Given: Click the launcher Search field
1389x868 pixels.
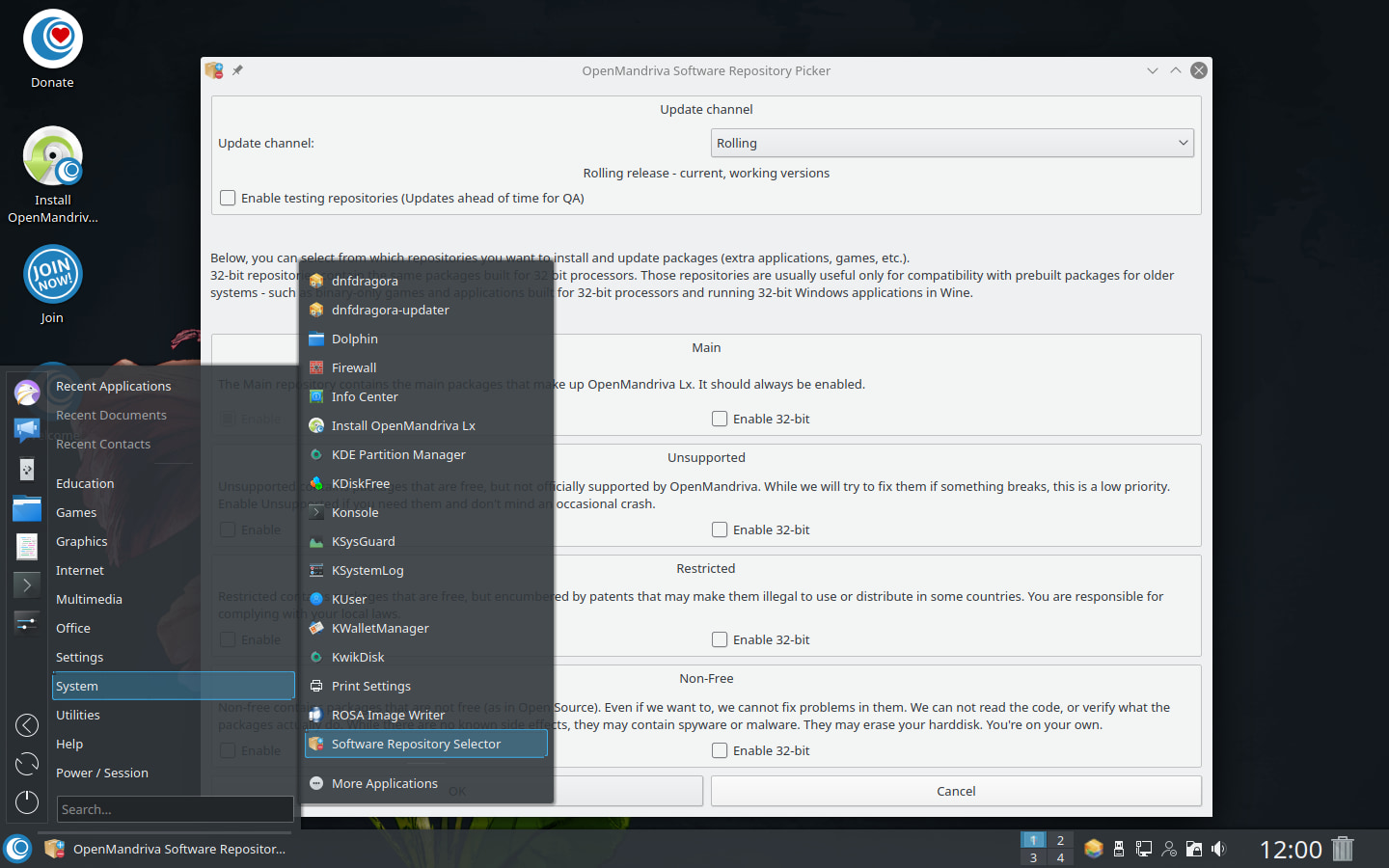Looking at the screenshot, I should 175,809.
